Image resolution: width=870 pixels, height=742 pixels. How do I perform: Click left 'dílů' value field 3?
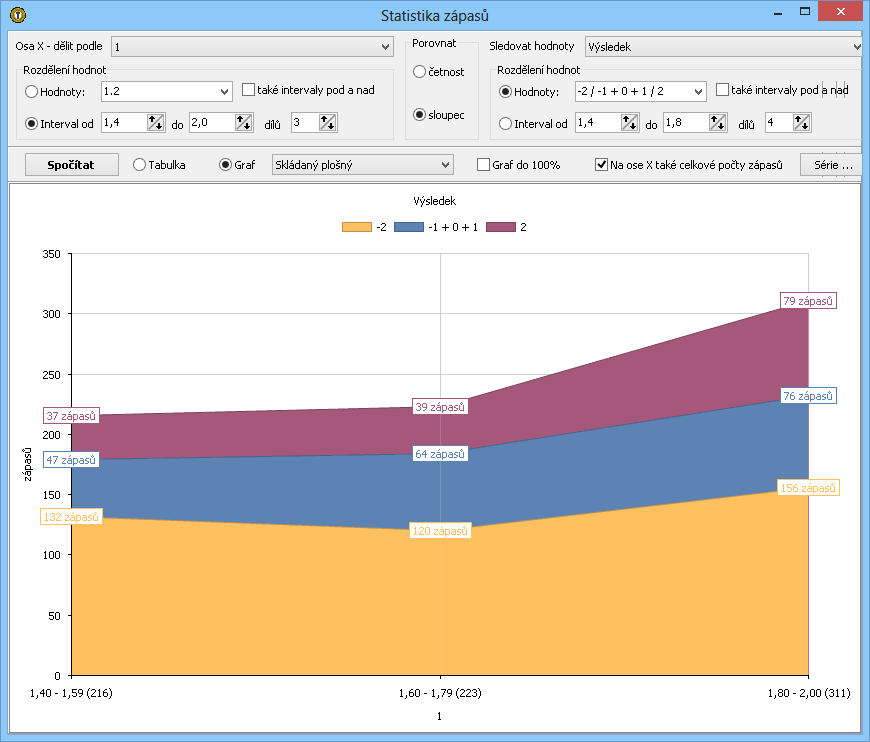pos(305,123)
